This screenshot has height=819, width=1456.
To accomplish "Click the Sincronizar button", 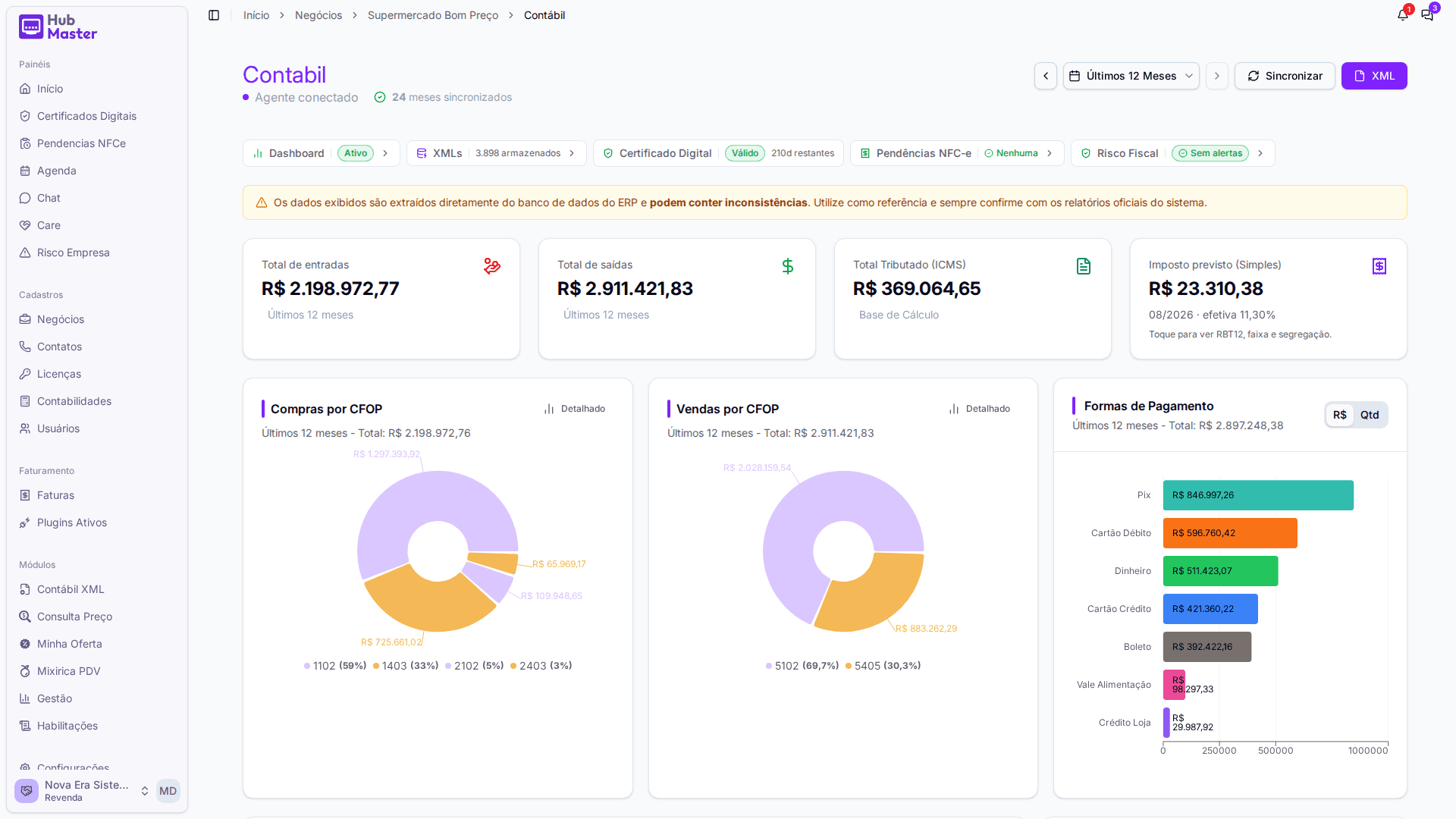I will point(1285,76).
